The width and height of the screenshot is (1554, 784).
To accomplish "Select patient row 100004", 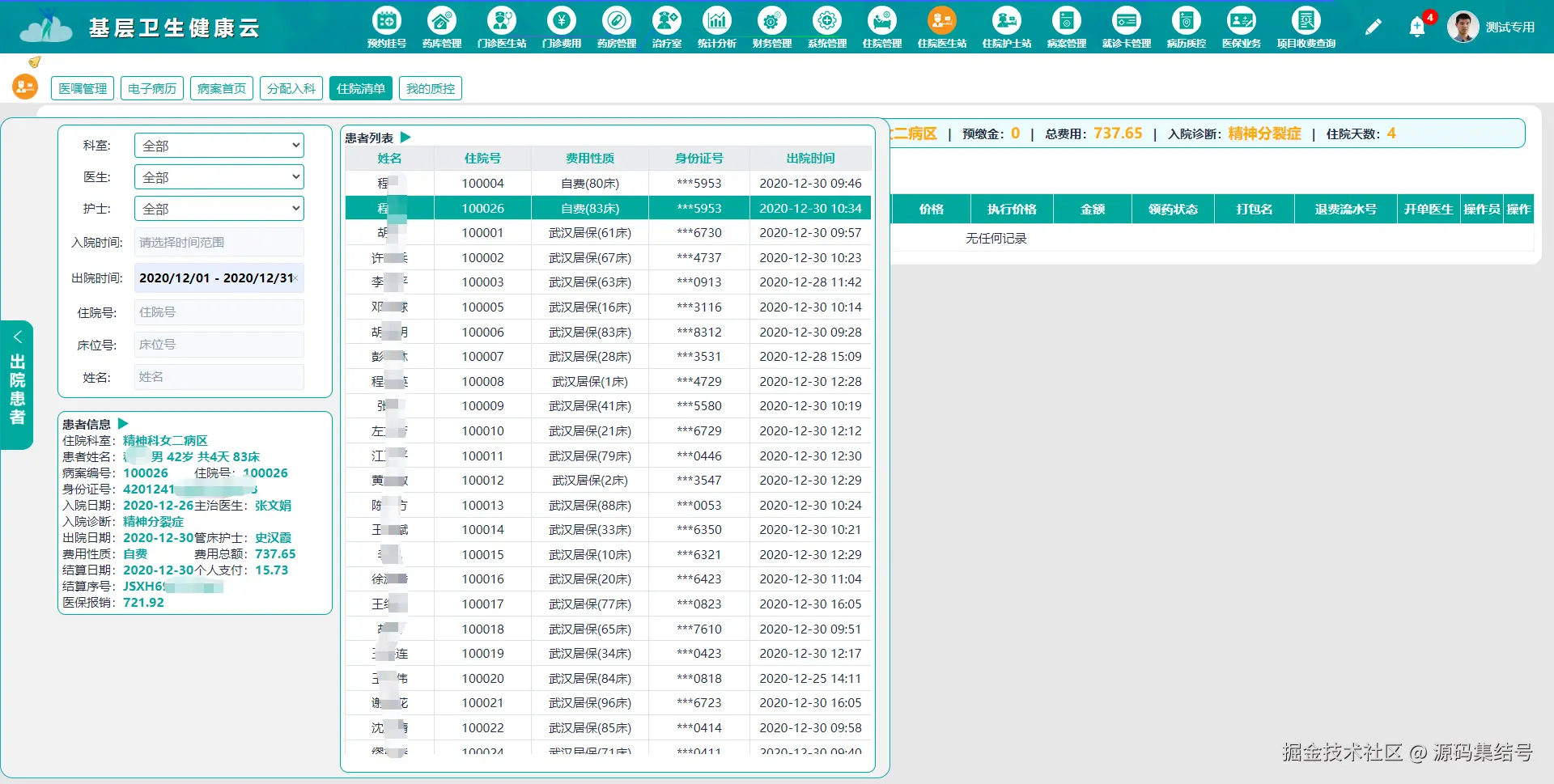I will point(608,184).
